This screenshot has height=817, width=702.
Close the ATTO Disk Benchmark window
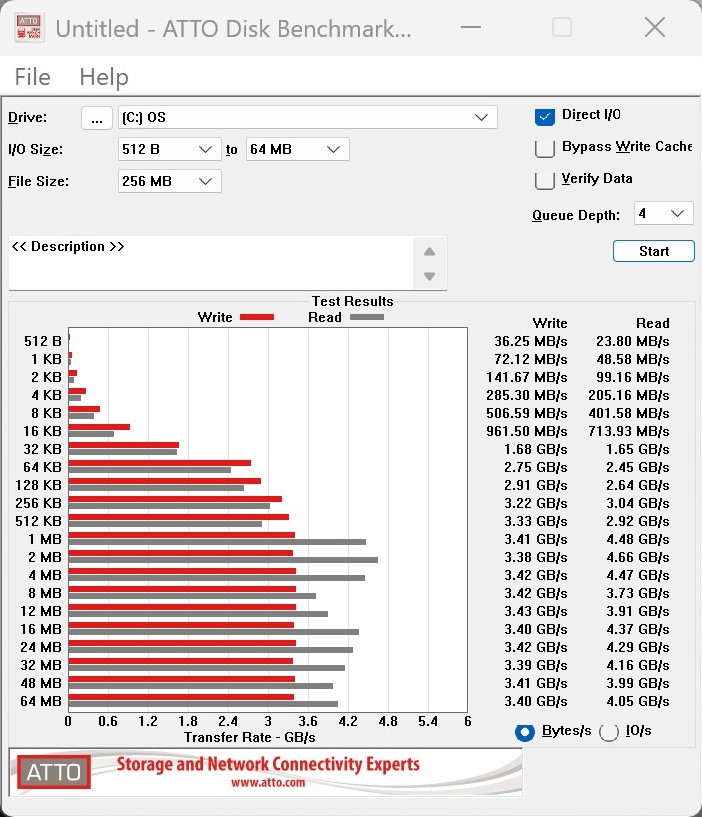point(655,27)
